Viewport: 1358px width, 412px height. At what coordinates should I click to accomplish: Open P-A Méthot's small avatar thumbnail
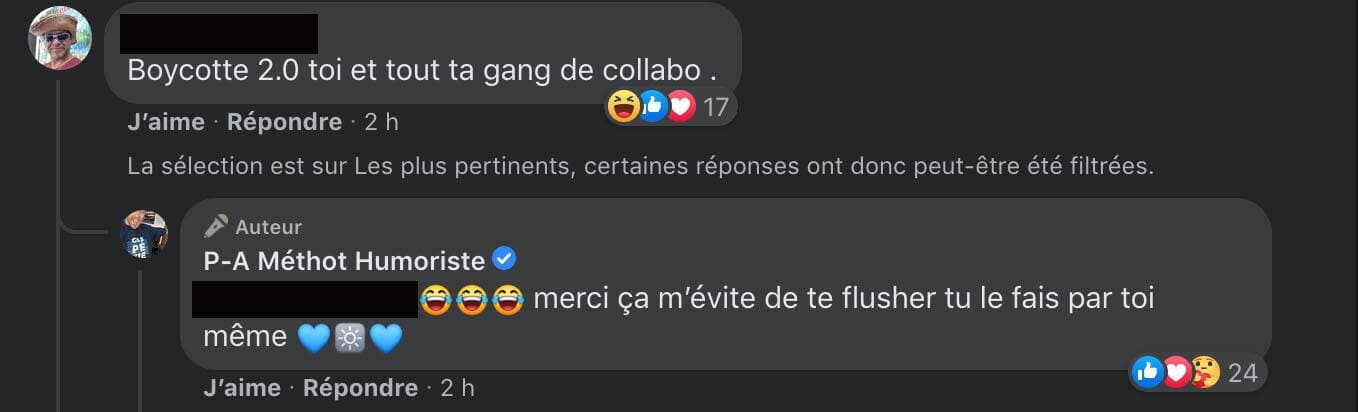144,234
